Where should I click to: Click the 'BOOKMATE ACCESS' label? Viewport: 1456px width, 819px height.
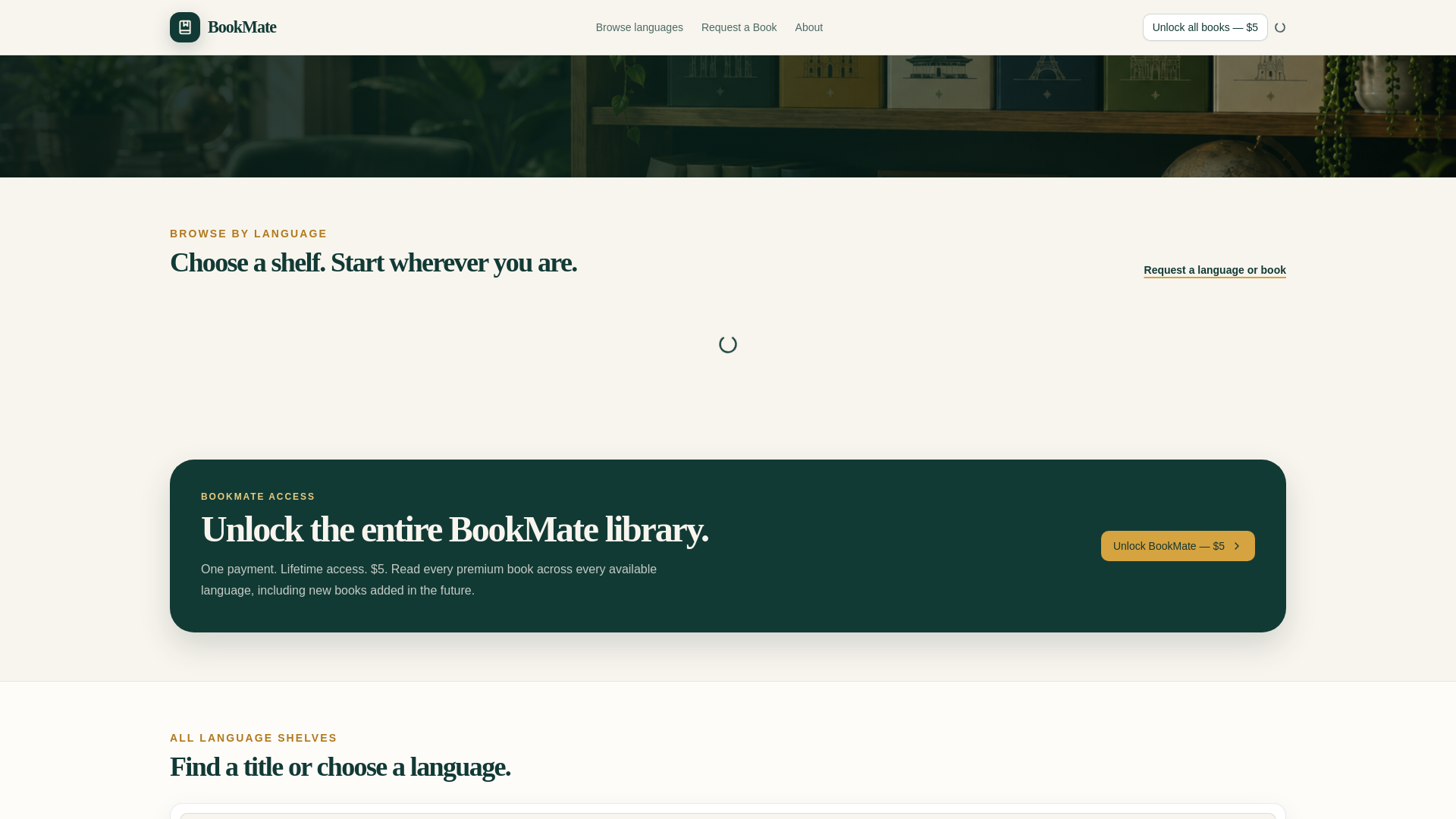(x=258, y=497)
